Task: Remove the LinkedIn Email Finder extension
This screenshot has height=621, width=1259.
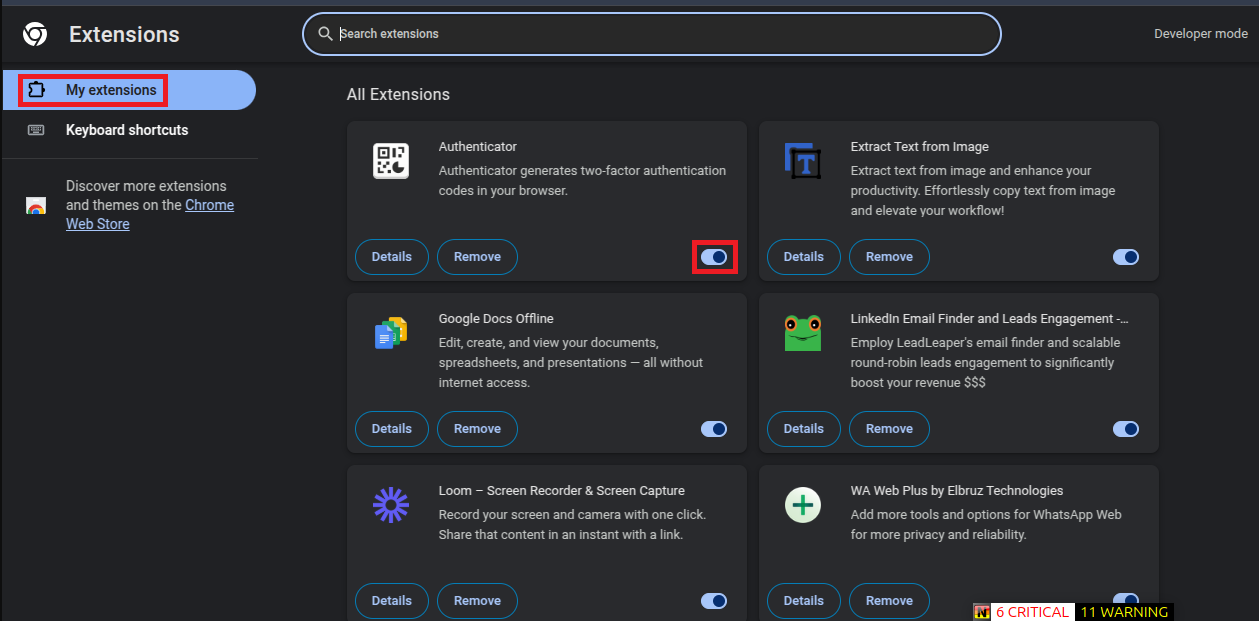Action: [889, 429]
